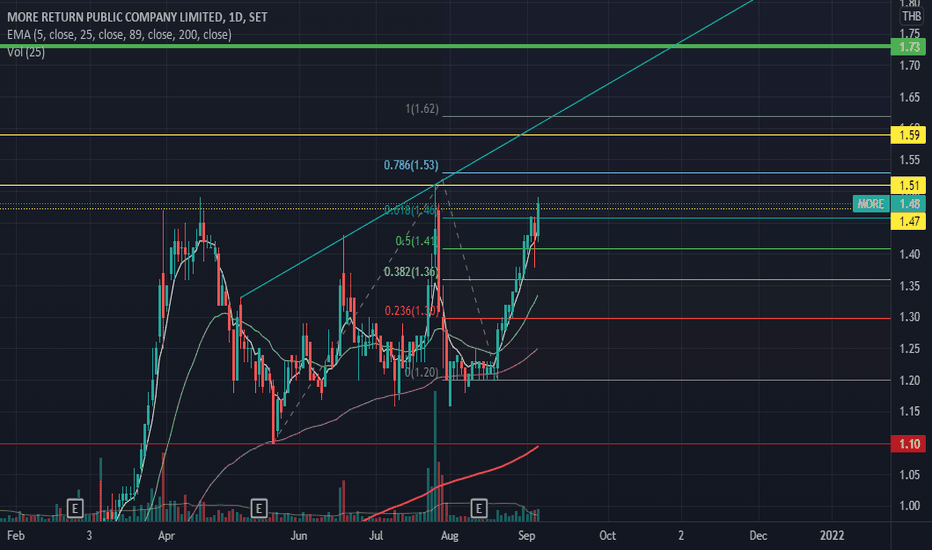
Task: Click the Apr label on time axis
Action: click(x=166, y=536)
